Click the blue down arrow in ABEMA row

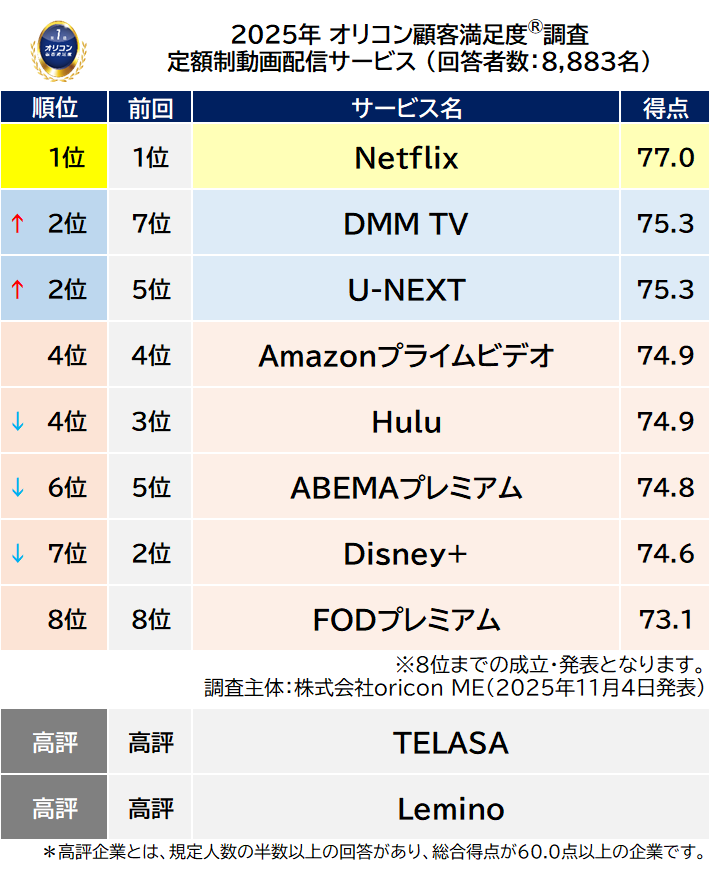pyautogui.click(x=17, y=488)
